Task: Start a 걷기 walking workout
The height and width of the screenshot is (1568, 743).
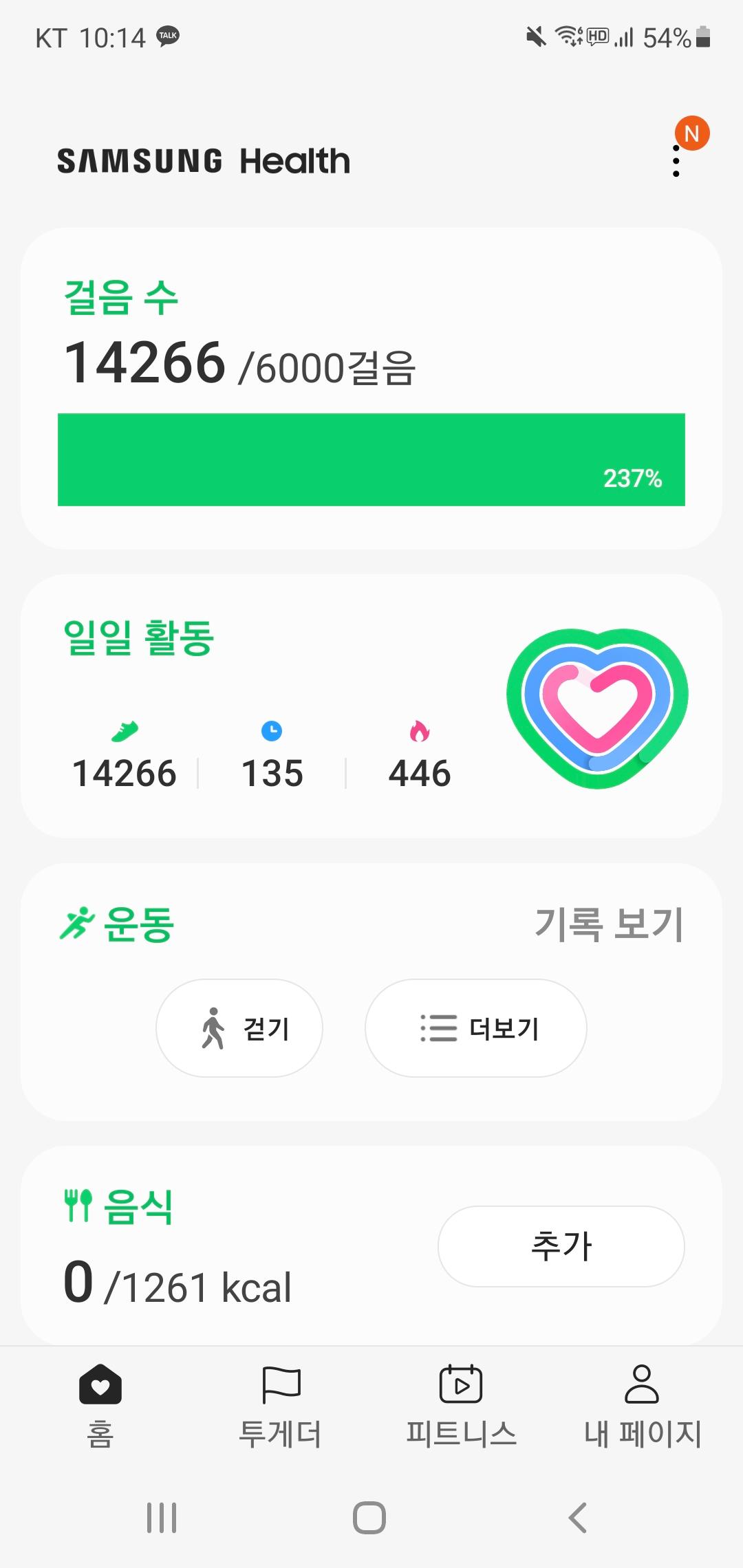Action: 239,1028
